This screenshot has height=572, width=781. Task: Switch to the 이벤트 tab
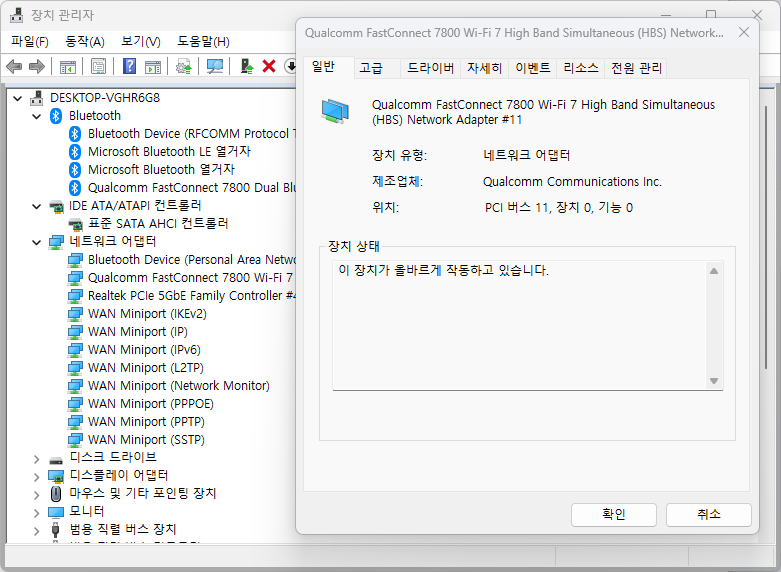[533, 68]
